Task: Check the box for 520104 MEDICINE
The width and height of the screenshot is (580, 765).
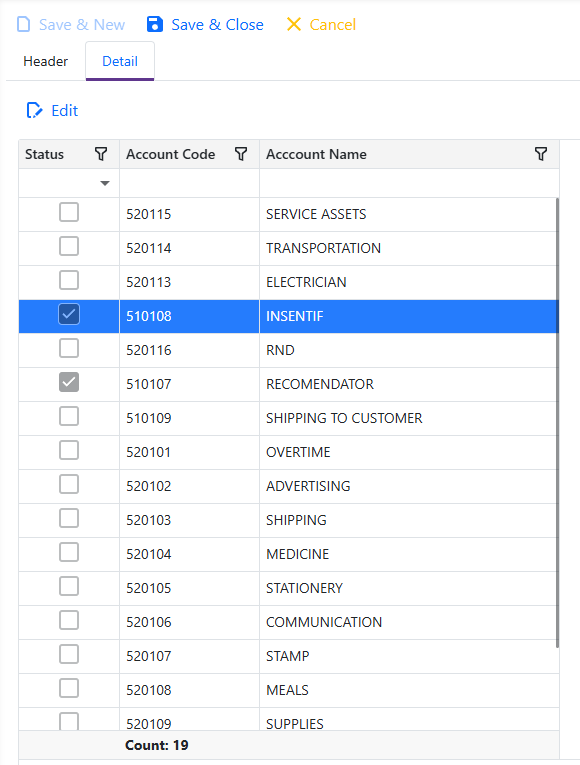Action: pos(69,552)
